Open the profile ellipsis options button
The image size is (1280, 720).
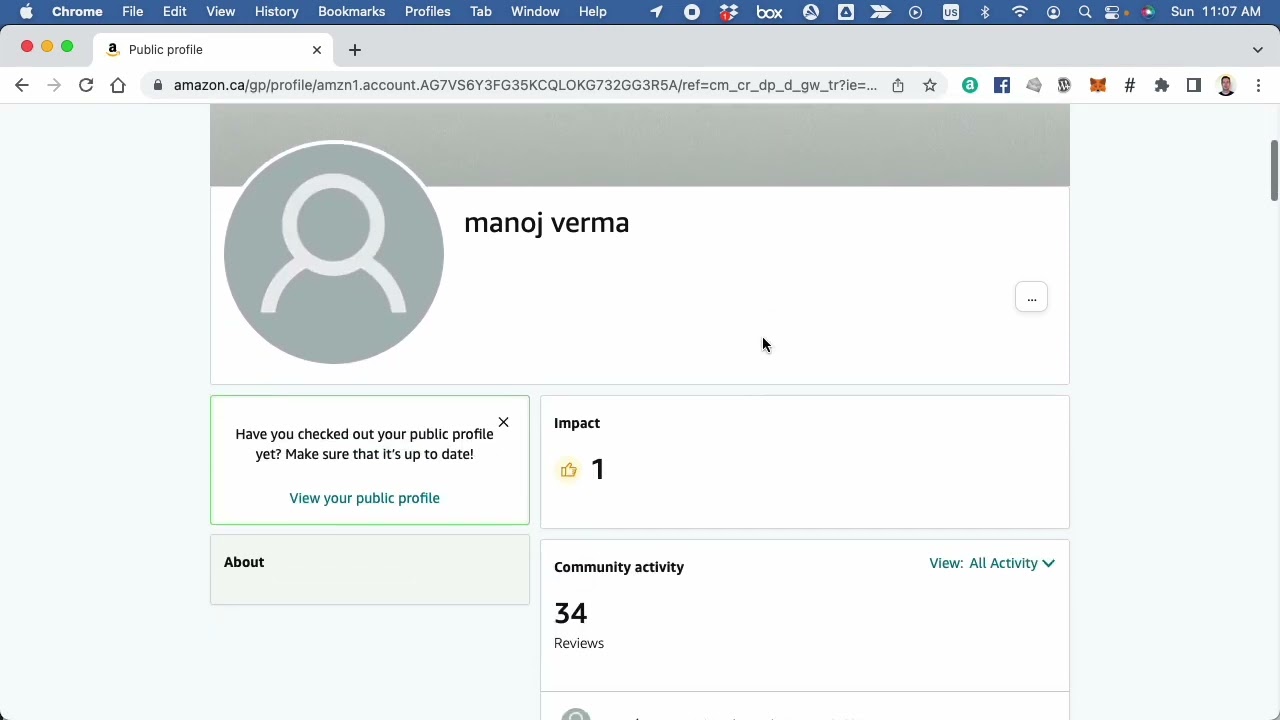(x=1031, y=298)
